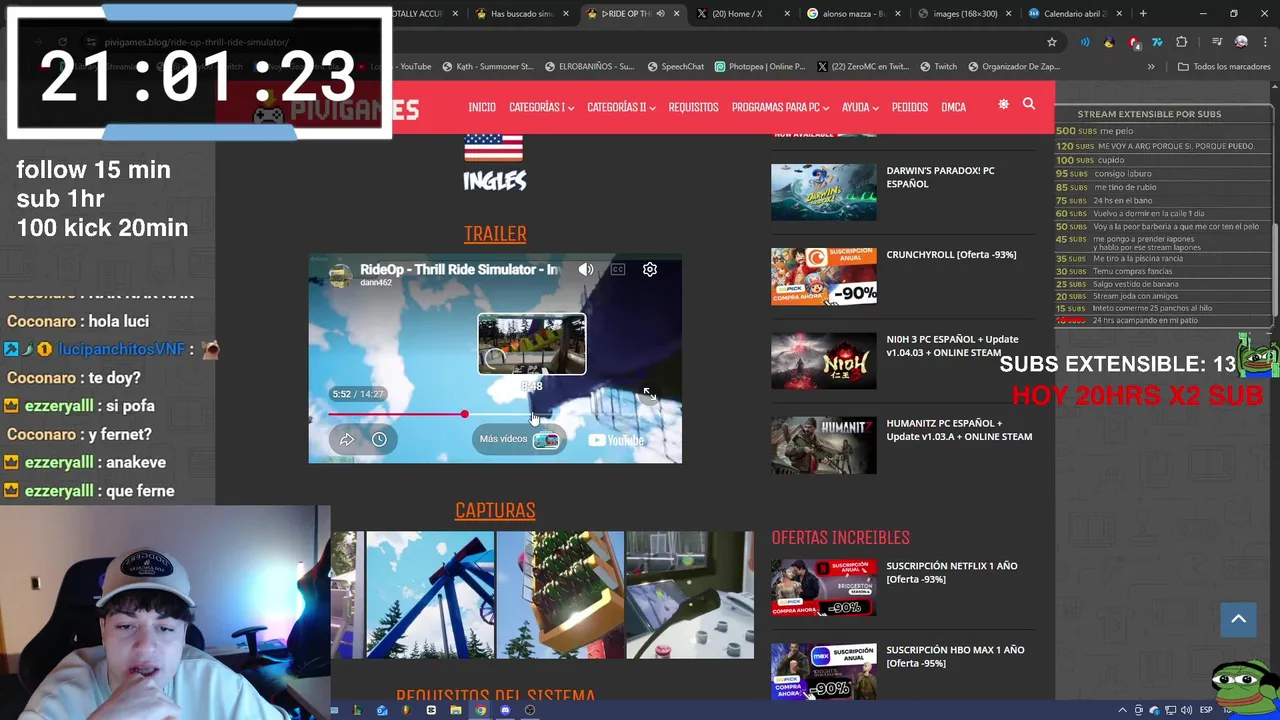
Task: Open the CRUNCHYROLL Oferta -93% link
Action: click(951, 255)
